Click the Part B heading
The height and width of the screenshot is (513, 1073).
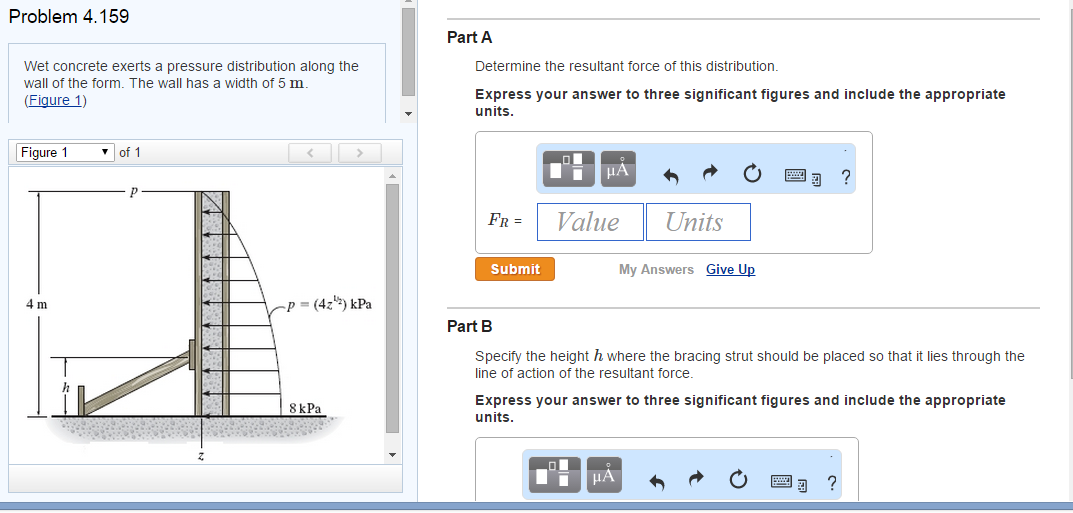469,326
